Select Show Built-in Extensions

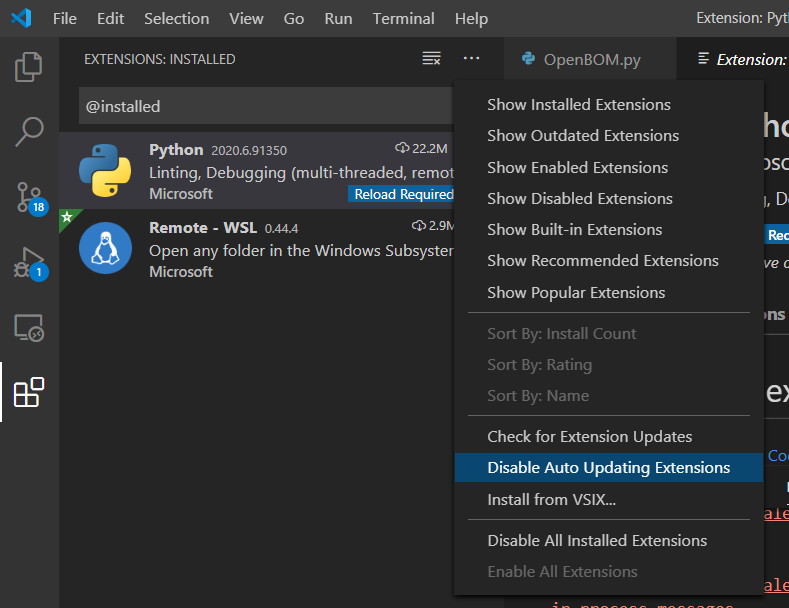point(609,230)
